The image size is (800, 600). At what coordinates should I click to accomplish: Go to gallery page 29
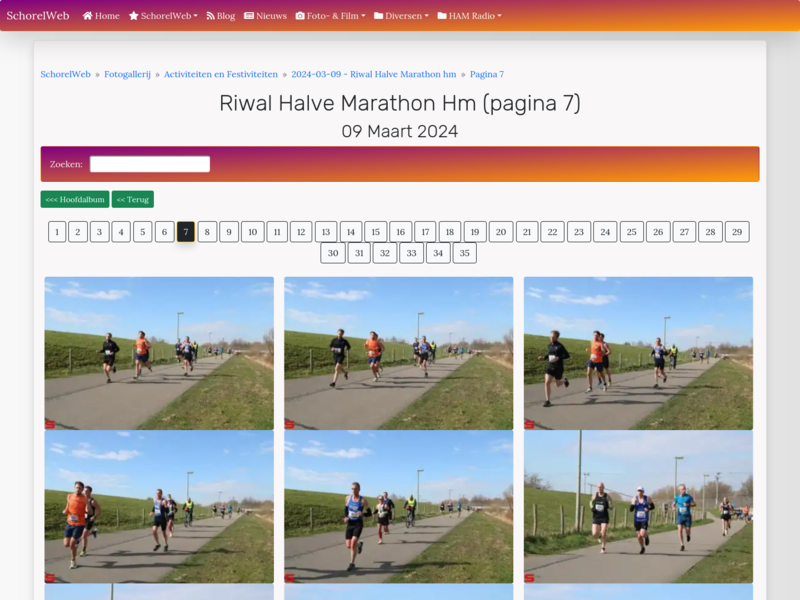click(x=737, y=232)
